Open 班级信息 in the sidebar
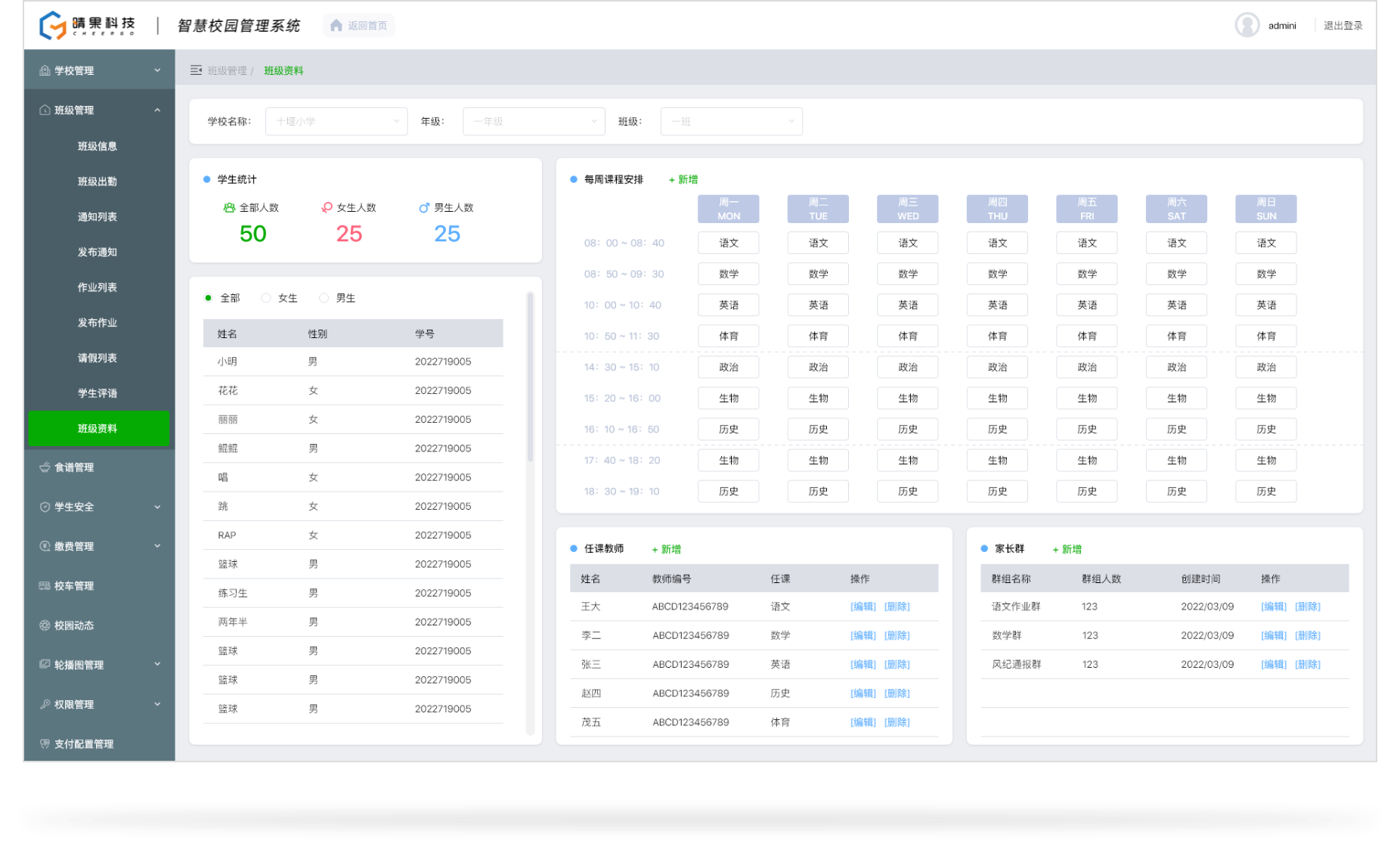 98,146
